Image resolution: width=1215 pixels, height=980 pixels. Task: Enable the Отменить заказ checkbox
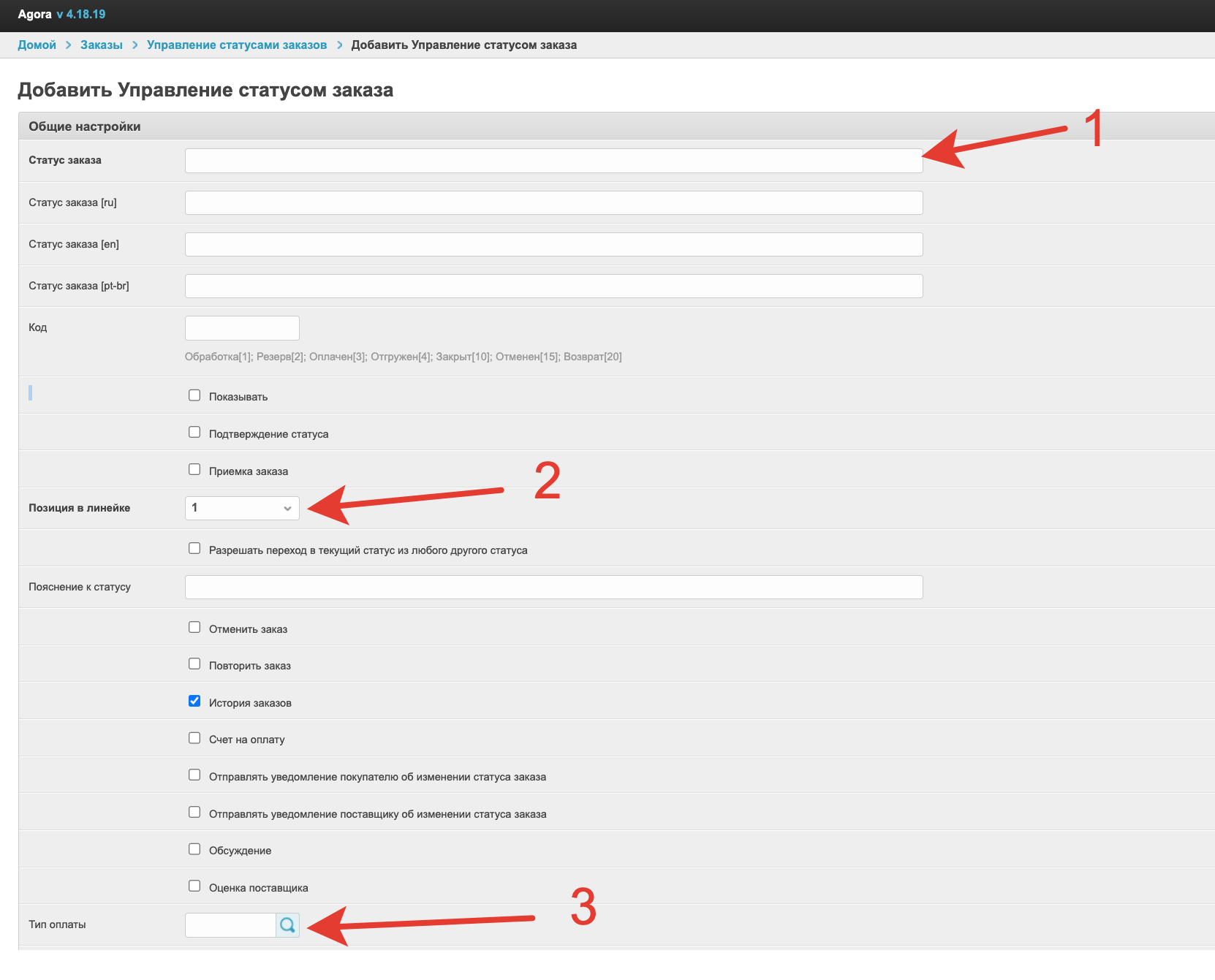coord(194,628)
